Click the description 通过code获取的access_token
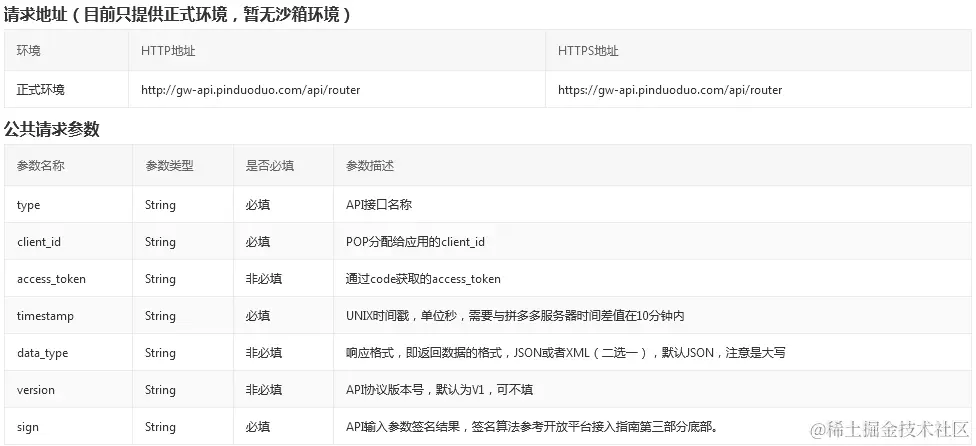This screenshot has width=976, height=446. [x=423, y=279]
